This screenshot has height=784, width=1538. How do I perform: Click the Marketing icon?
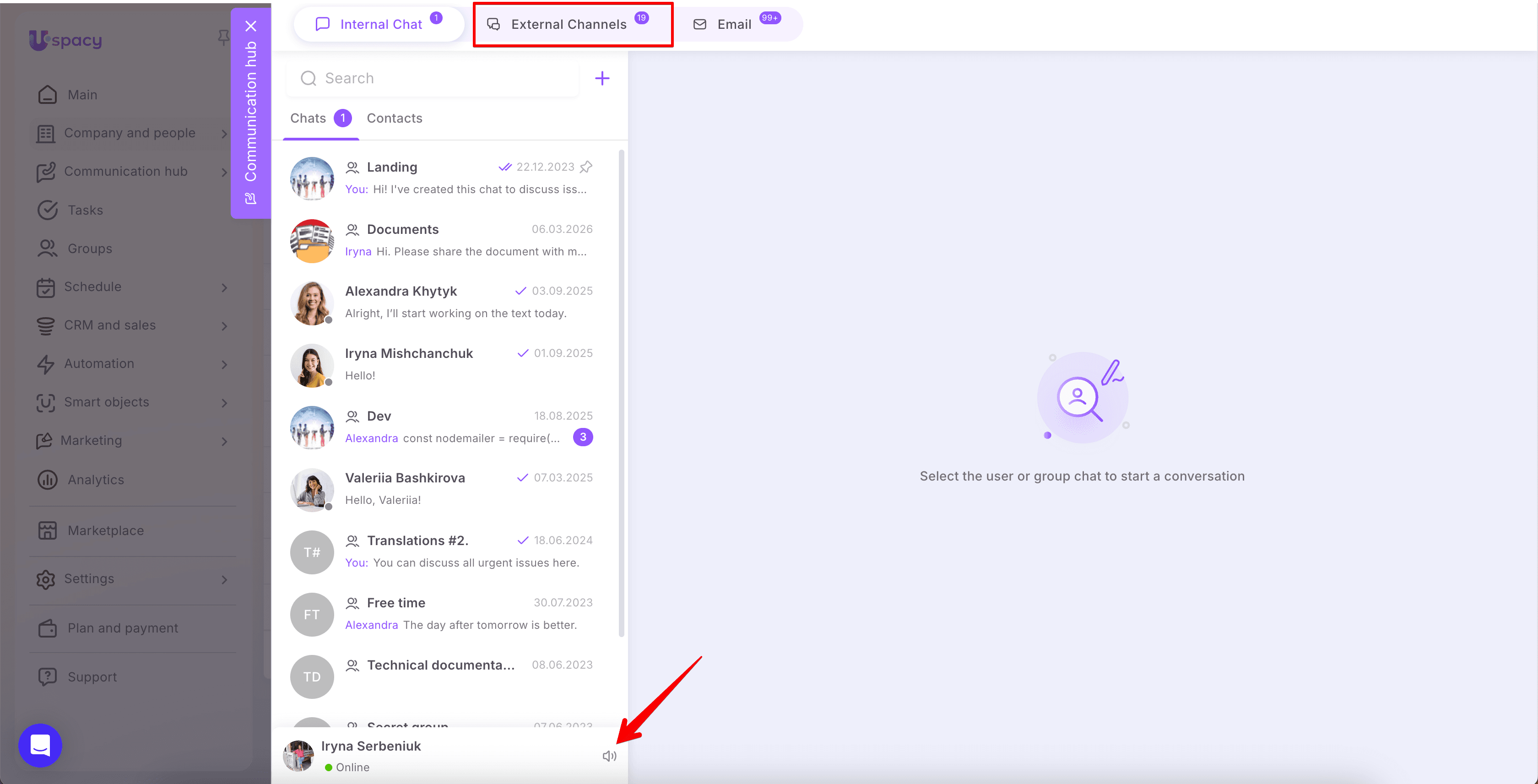pyautogui.click(x=44, y=441)
